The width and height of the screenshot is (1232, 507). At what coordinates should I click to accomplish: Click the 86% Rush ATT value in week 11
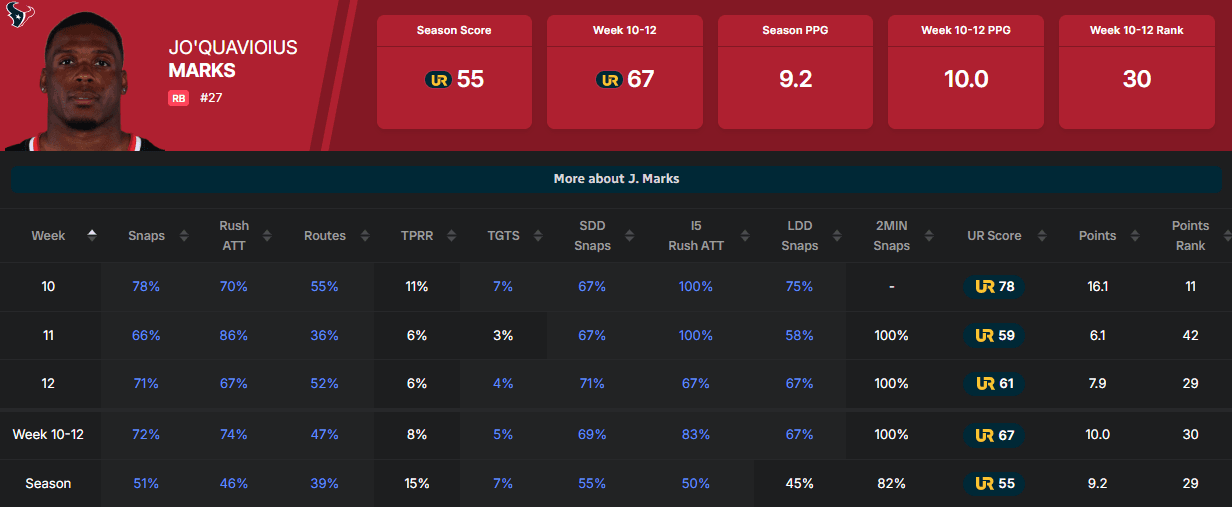click(x=234, y=336)
